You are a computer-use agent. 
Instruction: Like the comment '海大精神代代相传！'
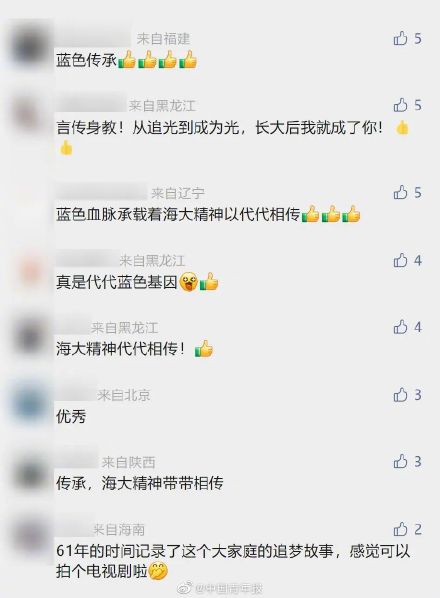[400, 327]
